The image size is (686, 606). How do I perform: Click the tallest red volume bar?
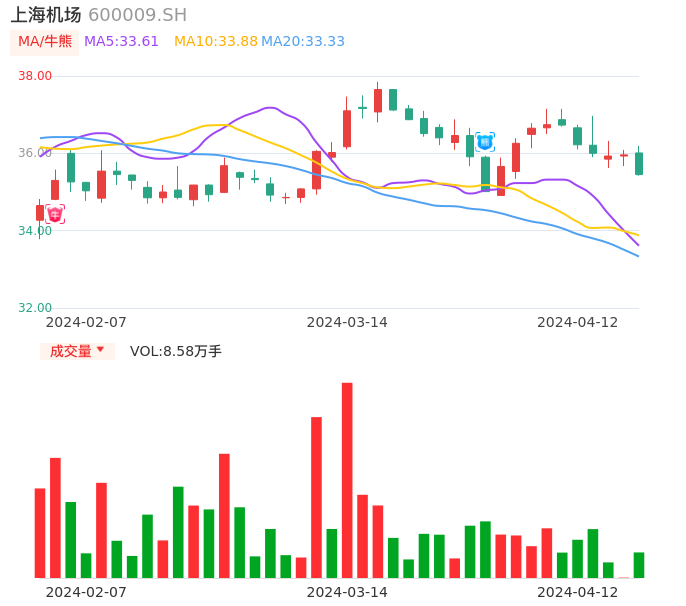(347, 480)
